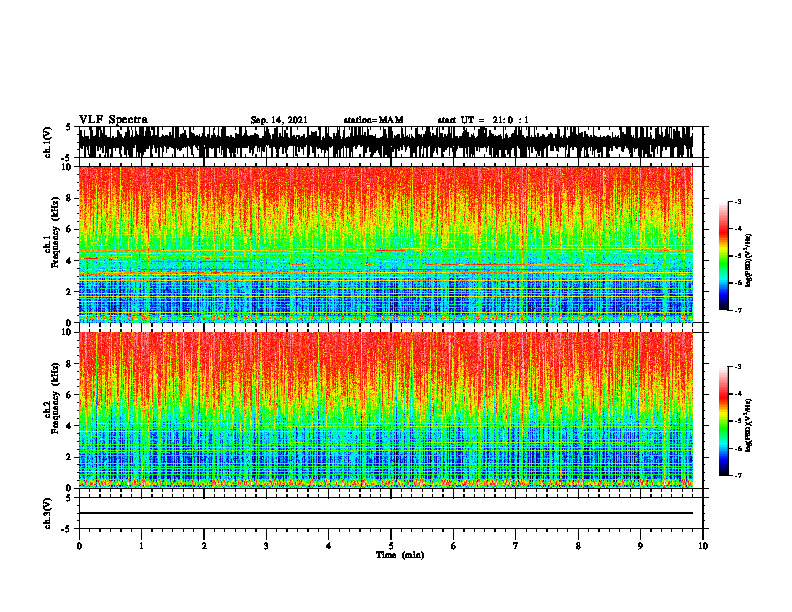792x612 pixels.
Task: Click time axis tick label "10"
Action: (703, 546)
